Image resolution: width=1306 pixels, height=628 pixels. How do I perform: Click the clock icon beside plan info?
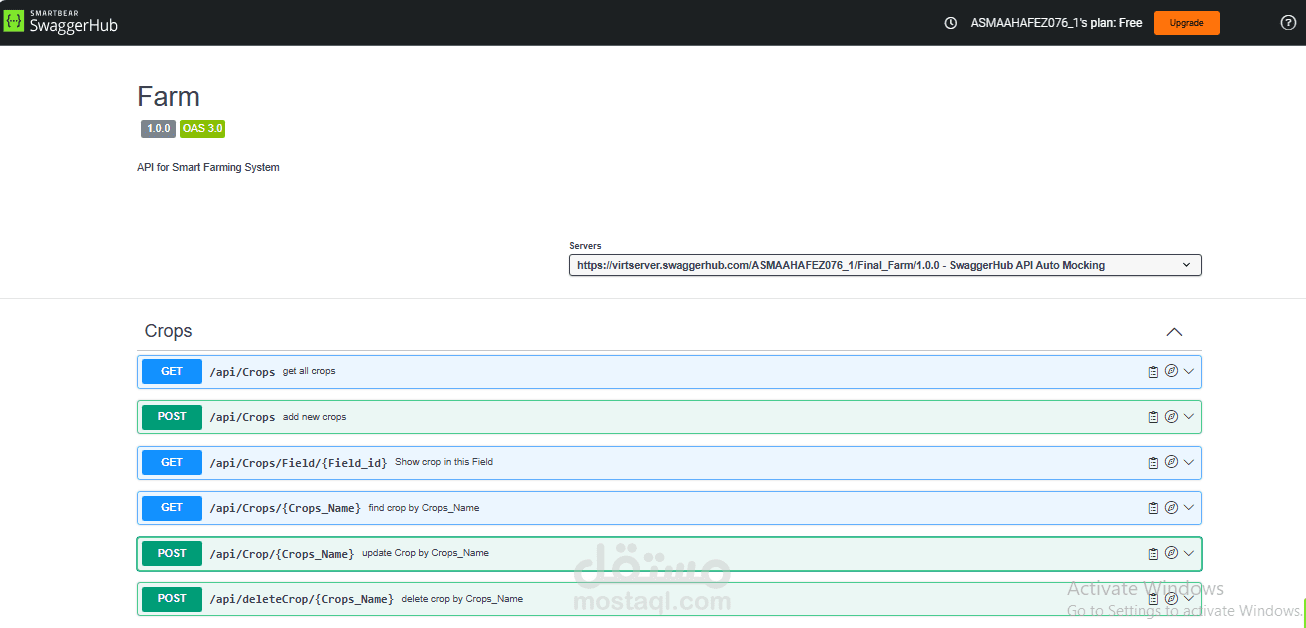click(x=951, y=23)
